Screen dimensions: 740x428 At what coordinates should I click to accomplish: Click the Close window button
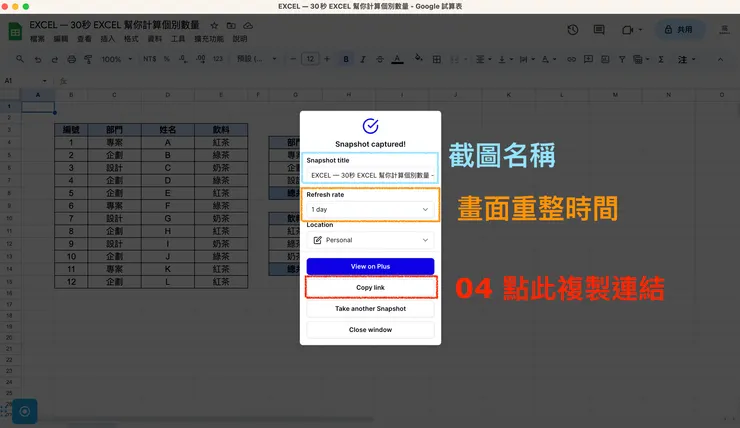pyautogui.click(x=370, y=329)
